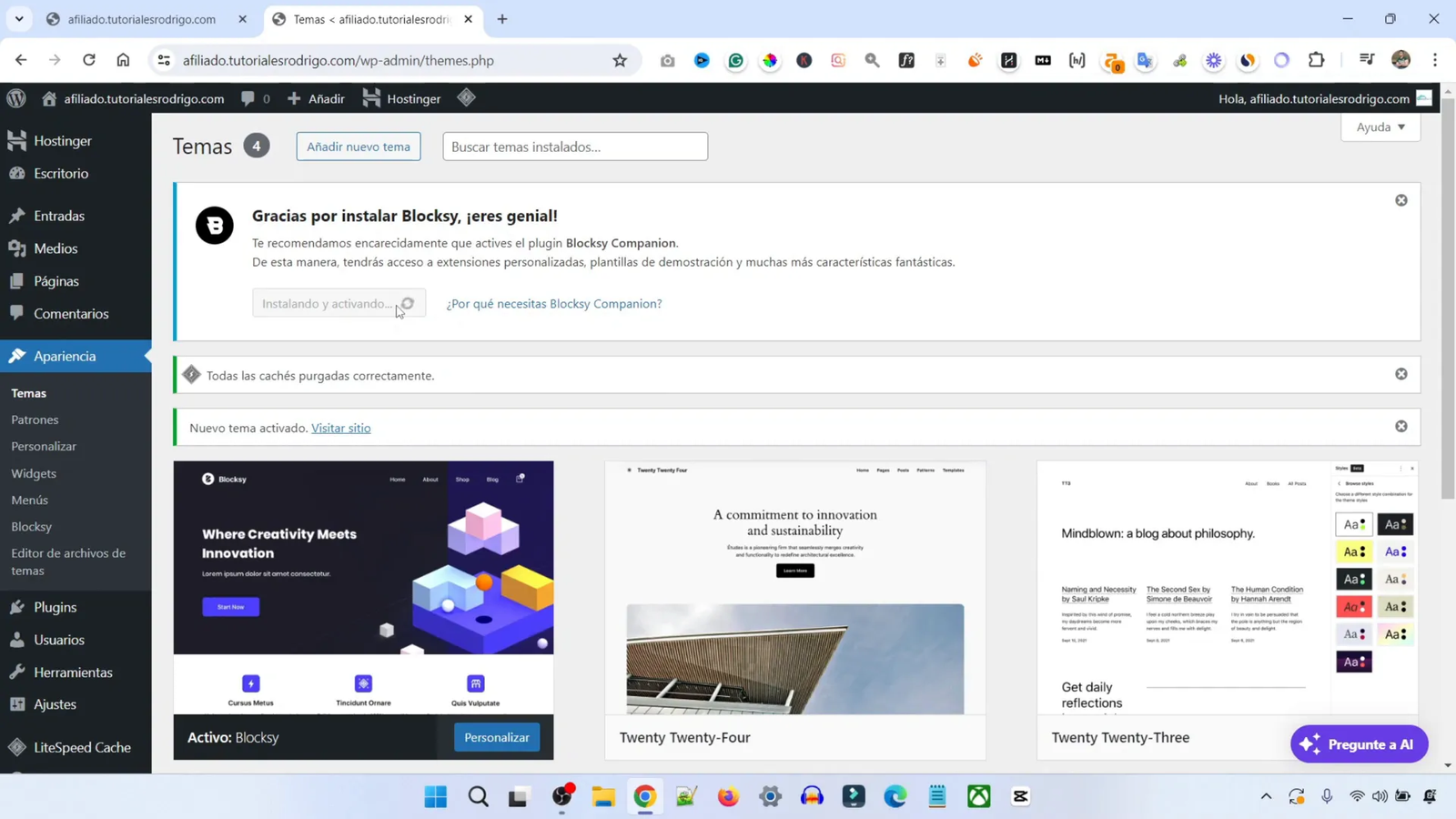Open Ajustes from the admin sidebar
This screenshot has width=1456, height=819.
pos(55,703)
